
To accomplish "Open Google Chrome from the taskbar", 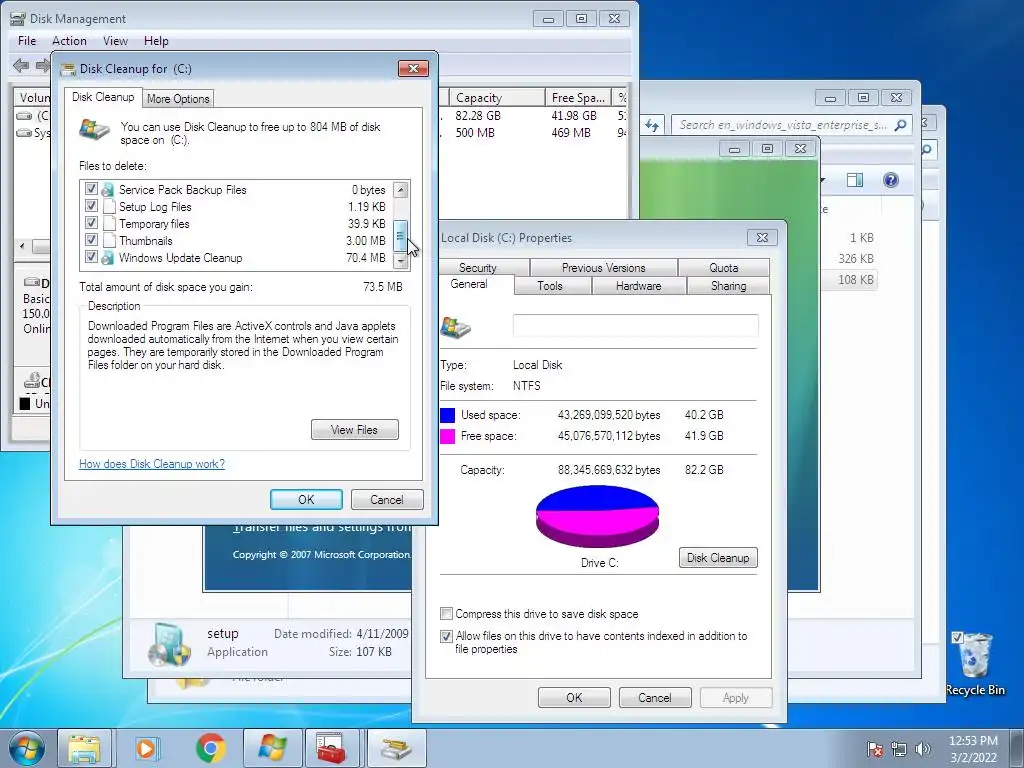I will [210, 748].
